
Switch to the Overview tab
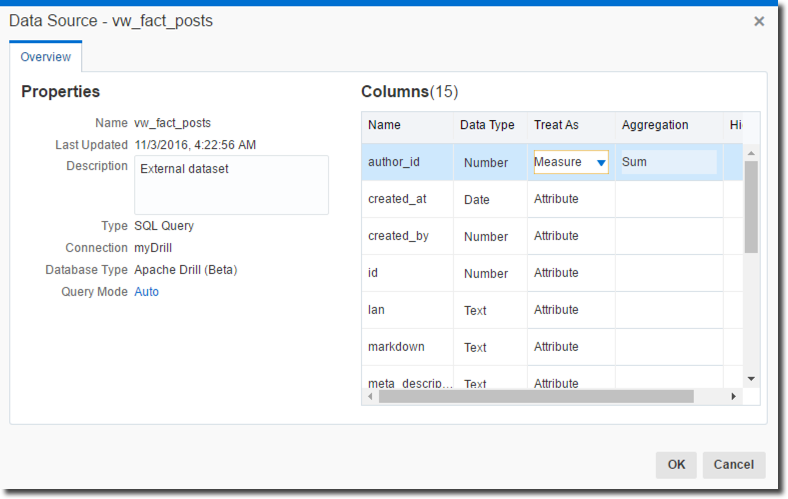tap(46, 57)
